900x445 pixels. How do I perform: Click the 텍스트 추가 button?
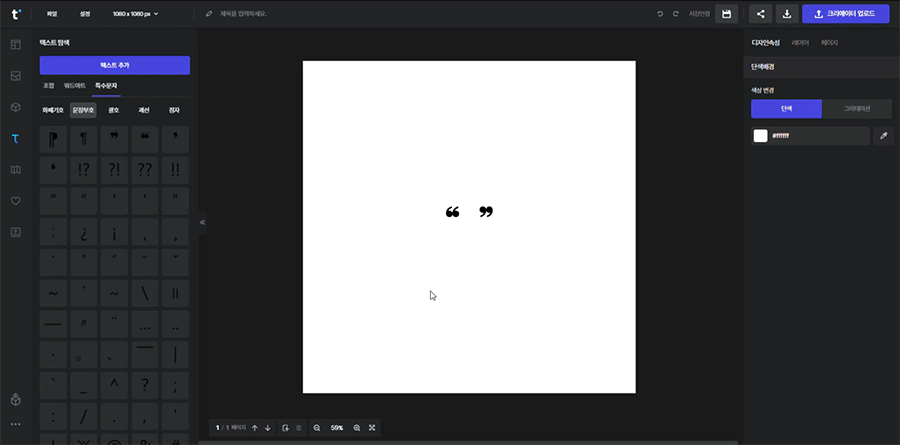pyautogui.click(x=115, y=65)
